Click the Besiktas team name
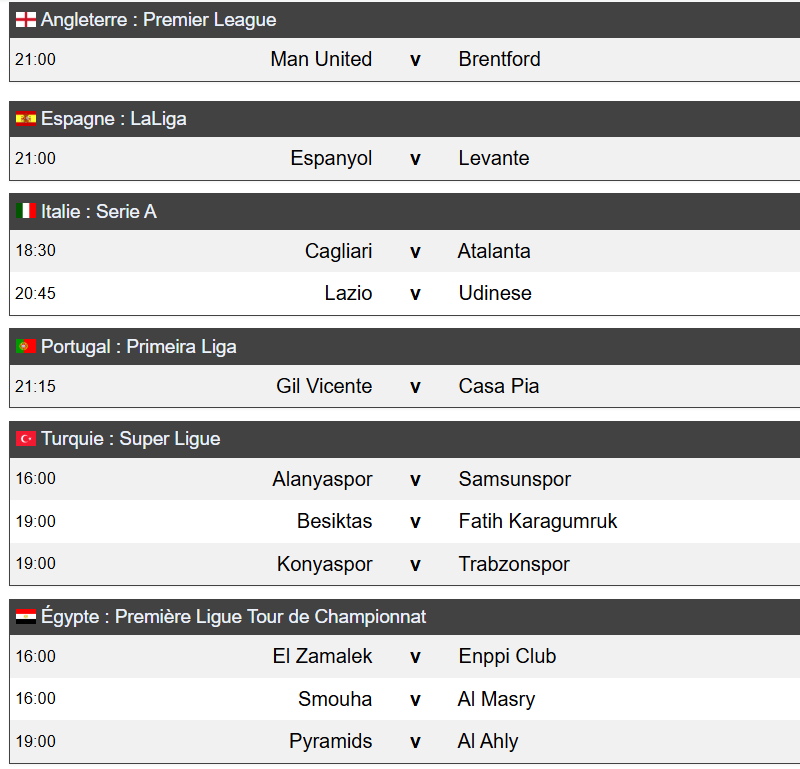Screen dimensions: 800x769 [334, 521]
